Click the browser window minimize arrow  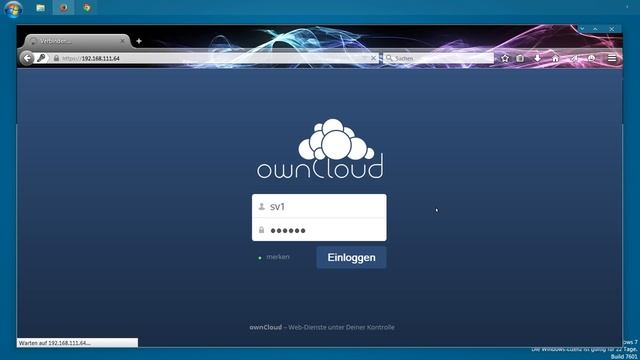coord(582,29)
